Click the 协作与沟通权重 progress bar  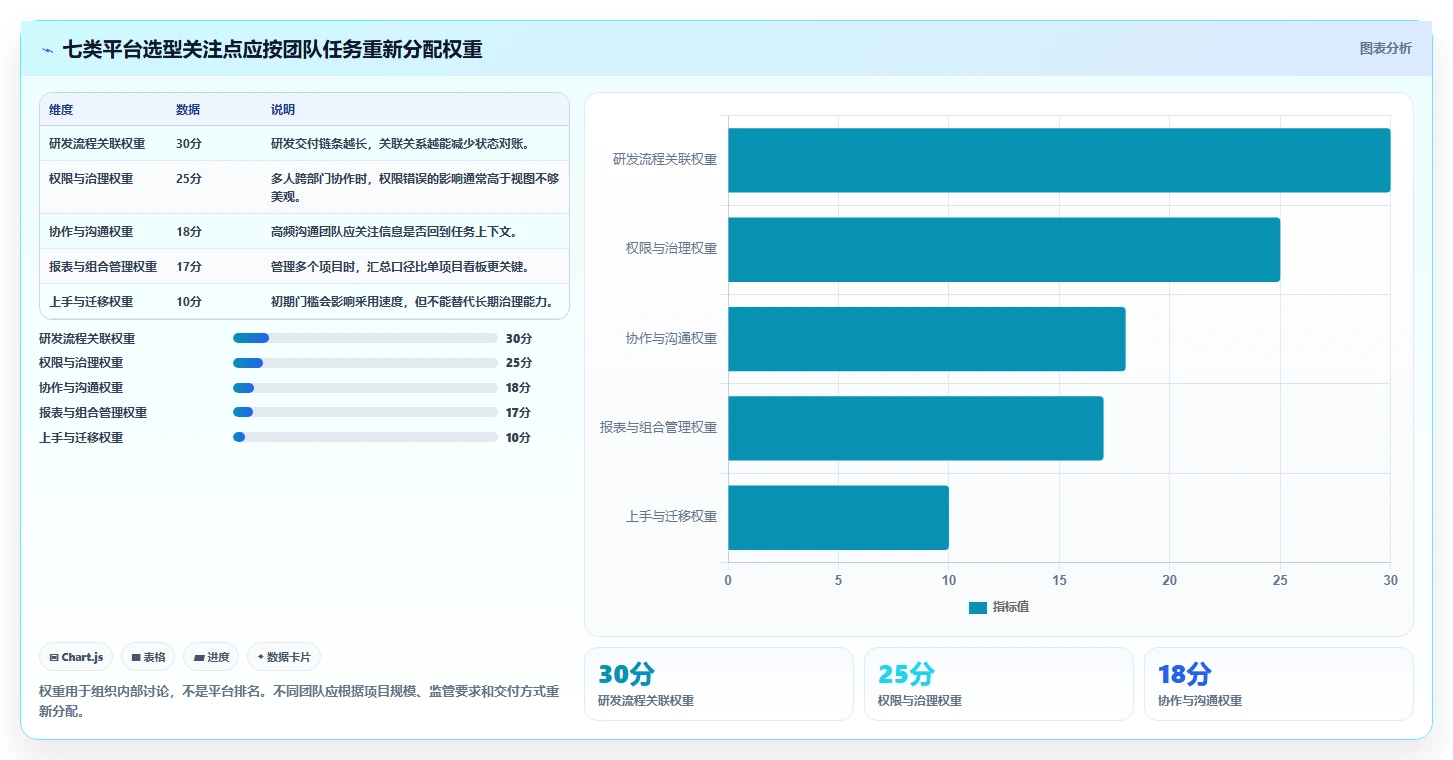[365, 388]
